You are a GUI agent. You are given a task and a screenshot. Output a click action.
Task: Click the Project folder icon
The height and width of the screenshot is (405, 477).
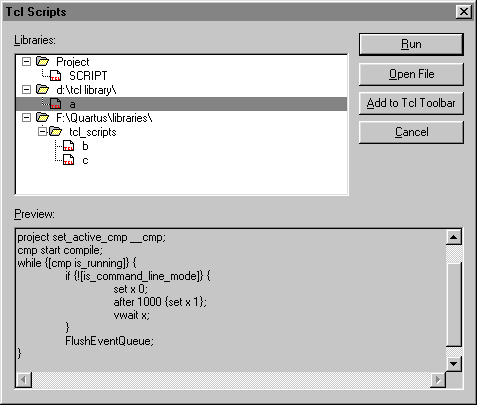tap(42, 61)
